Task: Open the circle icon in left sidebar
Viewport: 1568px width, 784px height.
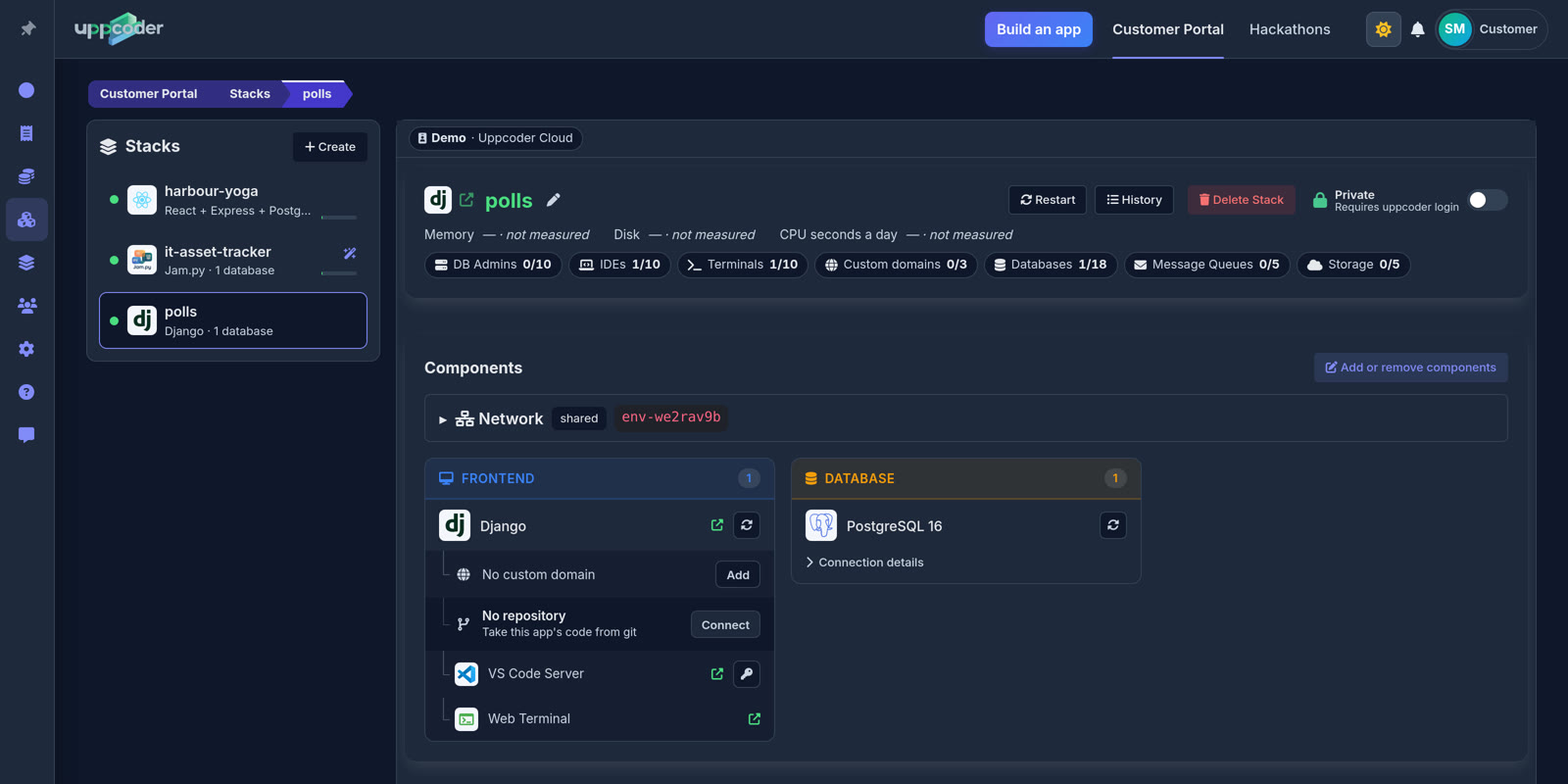Action: click(x=26, y=90)
